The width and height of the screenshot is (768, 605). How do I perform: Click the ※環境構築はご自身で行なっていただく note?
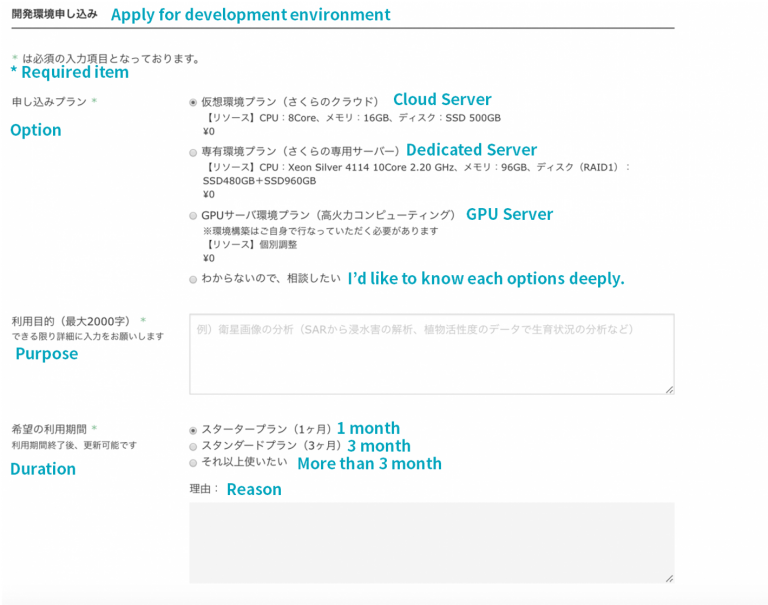[320, 231]
